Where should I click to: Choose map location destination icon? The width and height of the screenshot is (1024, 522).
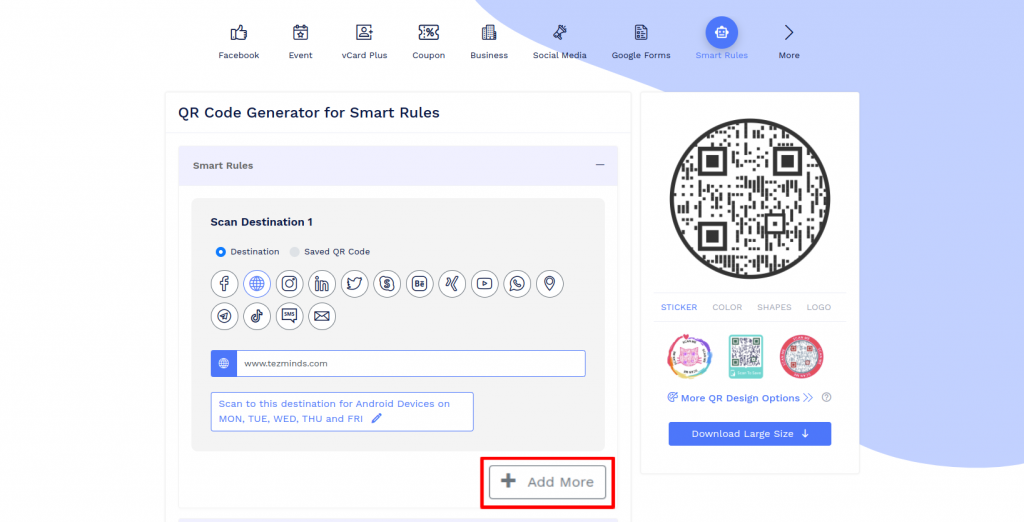click(550, 284)
